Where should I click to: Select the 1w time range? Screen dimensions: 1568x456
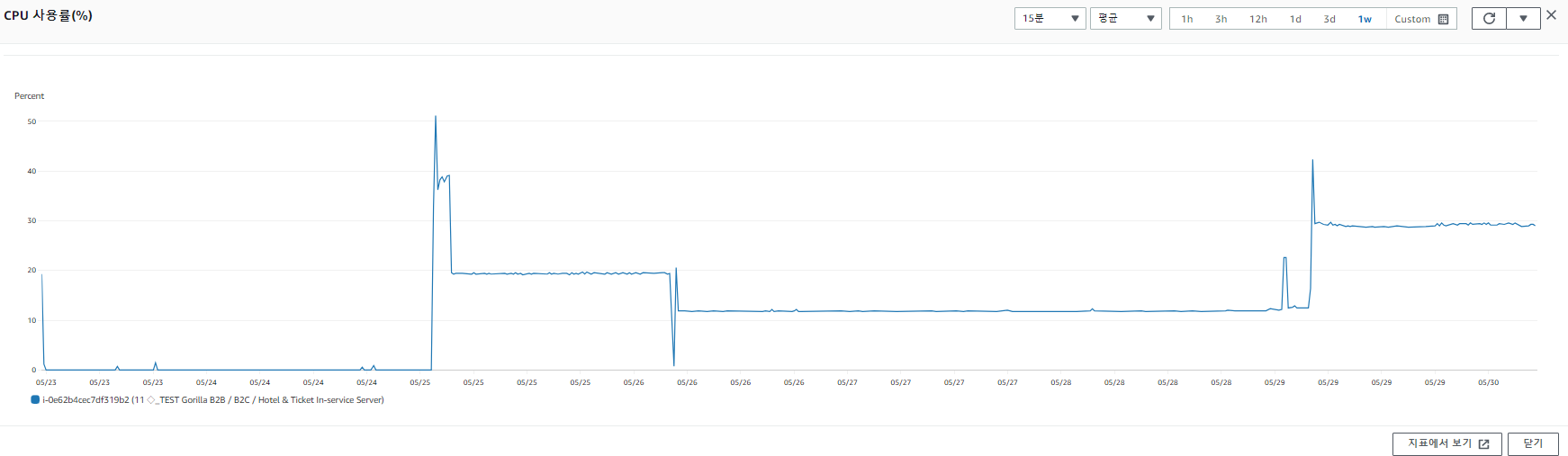pos(1365,19)
